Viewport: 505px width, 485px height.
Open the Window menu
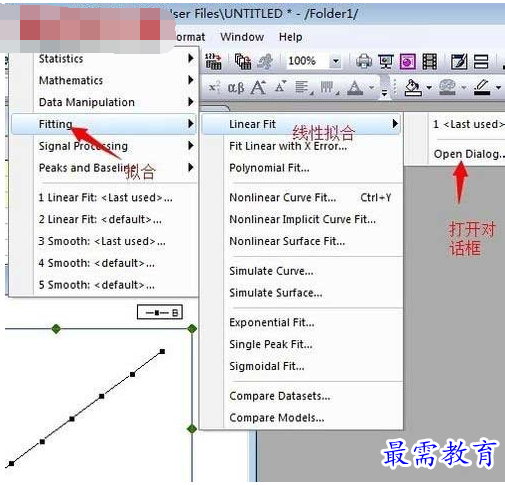[242, 37]
